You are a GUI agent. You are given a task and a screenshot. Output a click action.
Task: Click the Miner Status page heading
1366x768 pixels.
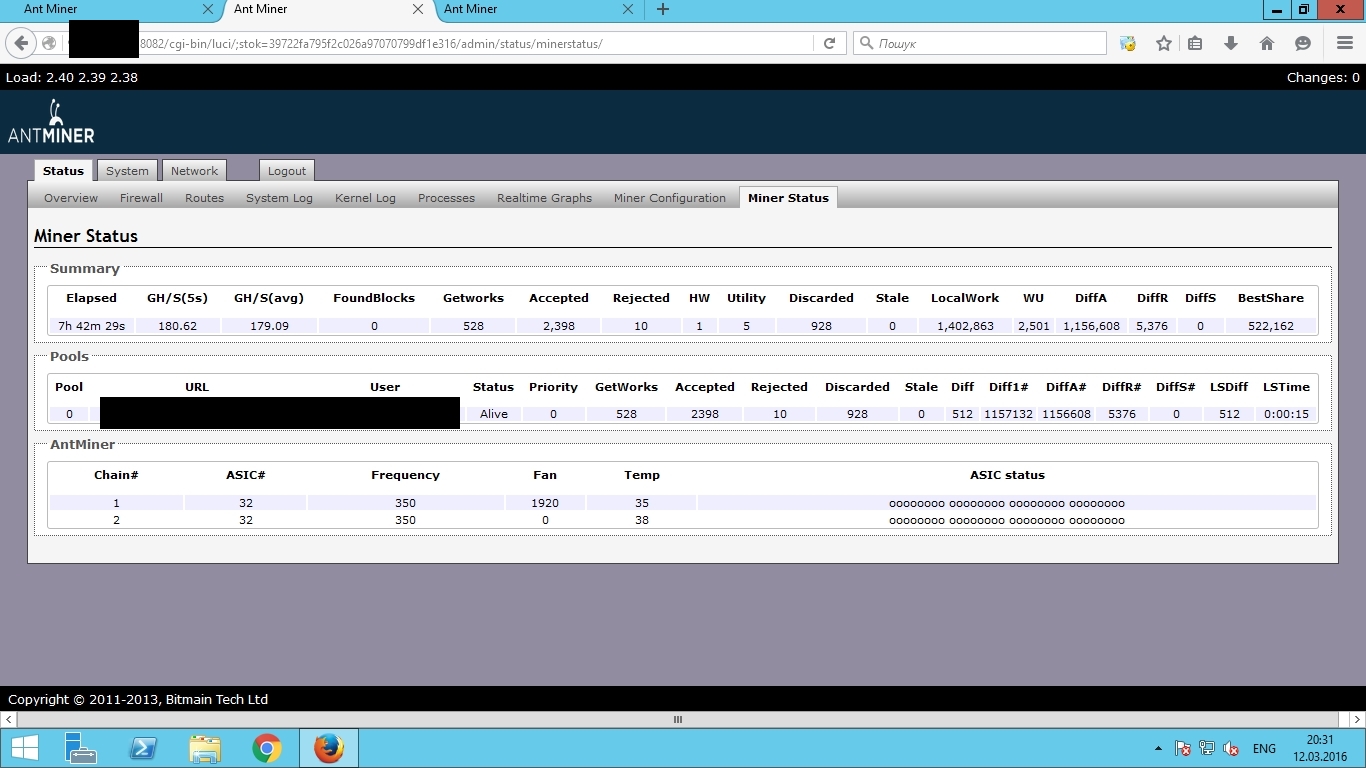86,236
